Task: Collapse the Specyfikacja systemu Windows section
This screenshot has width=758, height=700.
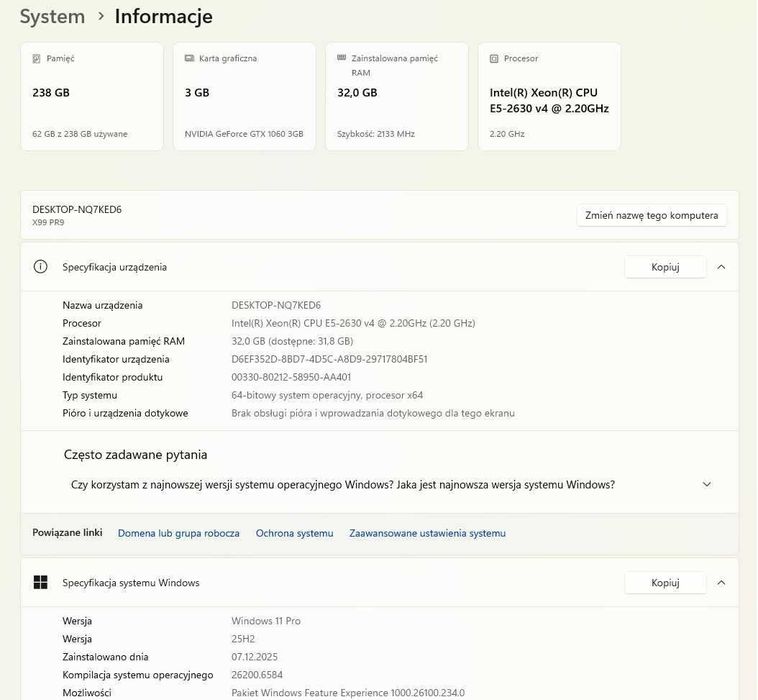Action: [721, 583]
